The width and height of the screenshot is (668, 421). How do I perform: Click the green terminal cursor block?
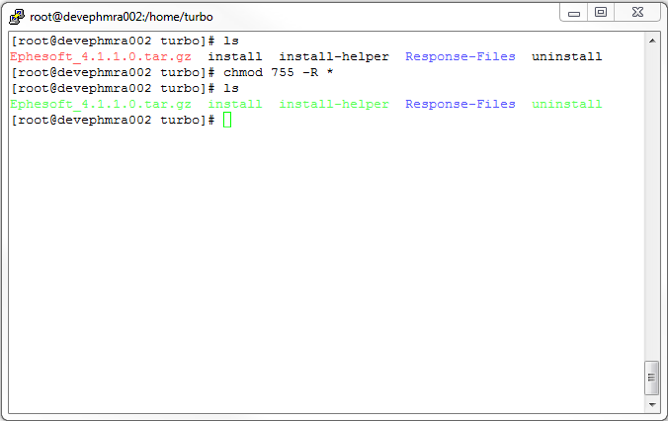227,121
